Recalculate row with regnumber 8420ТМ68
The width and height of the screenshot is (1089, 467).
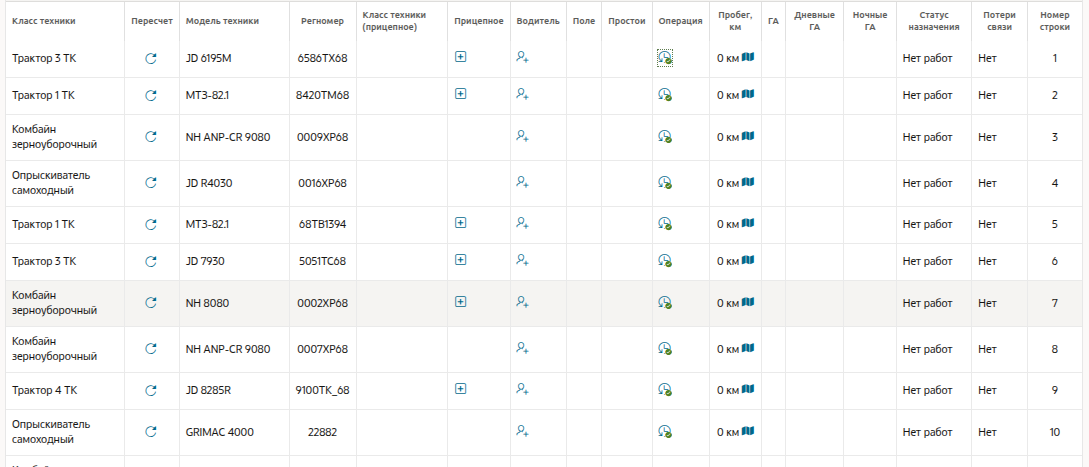pyautogui.click(x=151, y=96)
